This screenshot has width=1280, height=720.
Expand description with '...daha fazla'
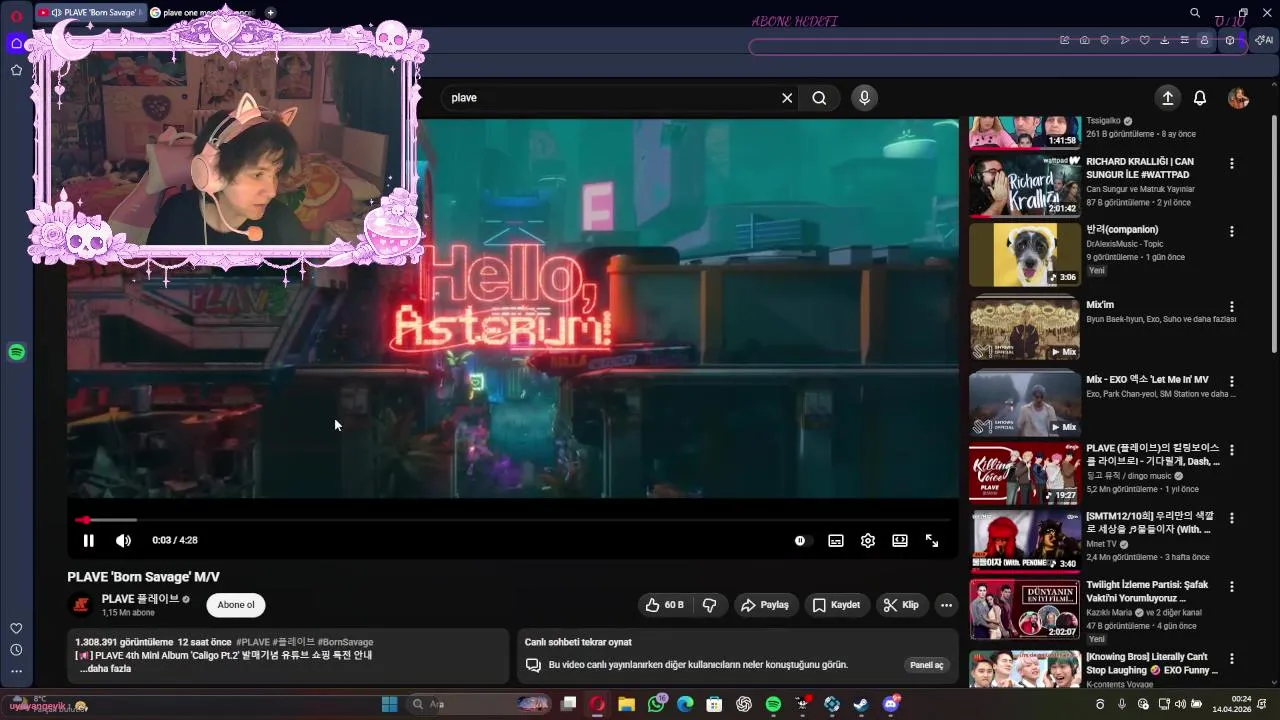click(x=105, y=669)
